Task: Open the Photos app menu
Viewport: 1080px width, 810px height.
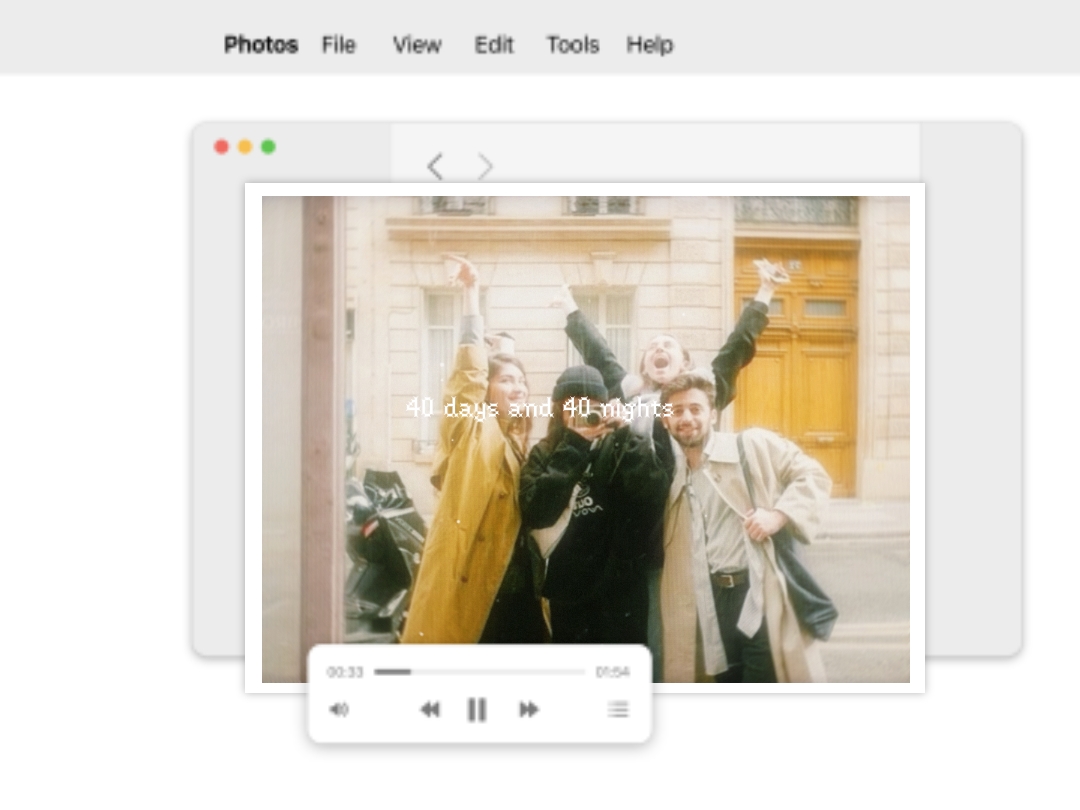Action: coord(260,45)
